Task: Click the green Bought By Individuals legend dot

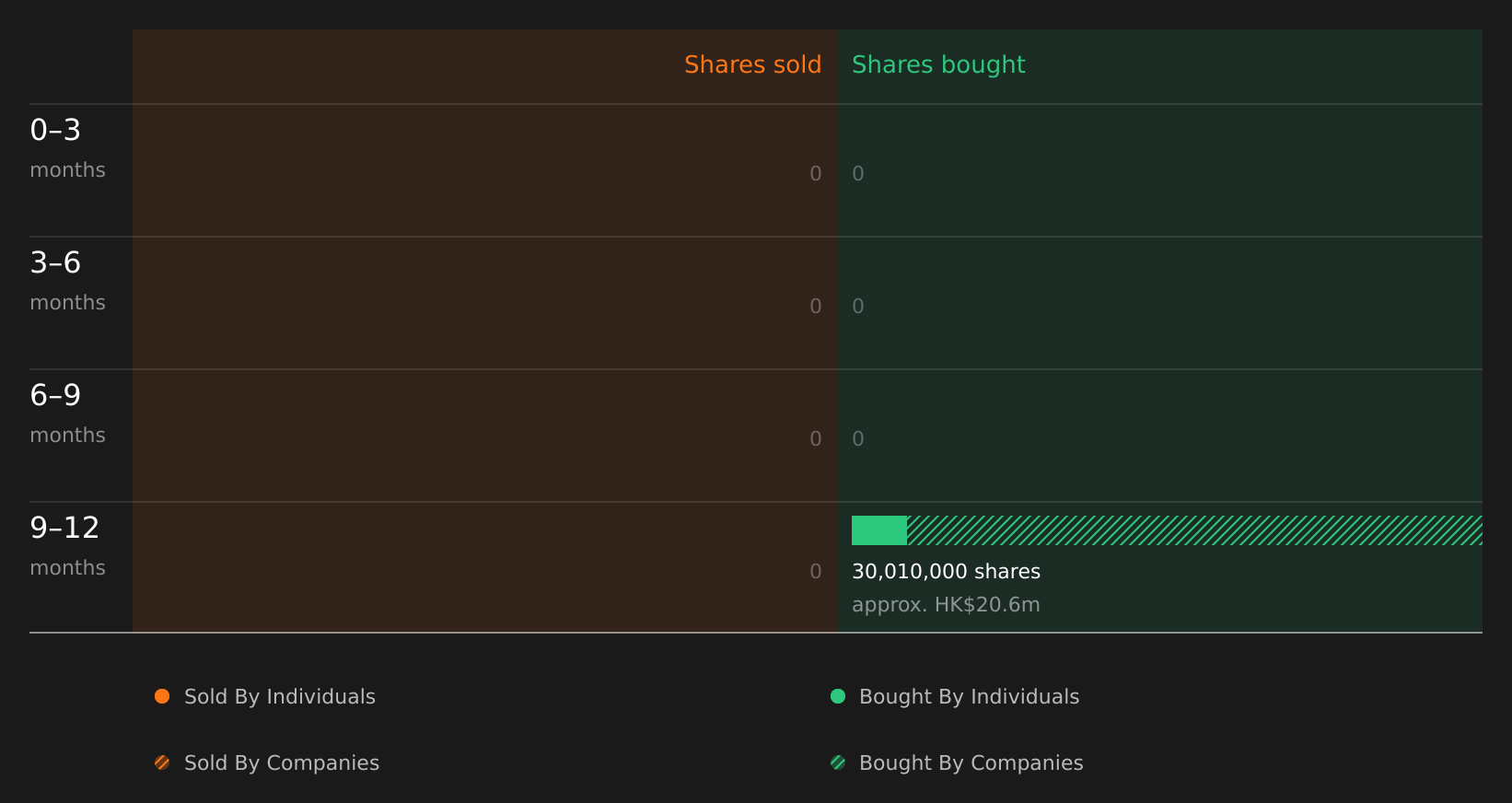Action: click(838, 696)
